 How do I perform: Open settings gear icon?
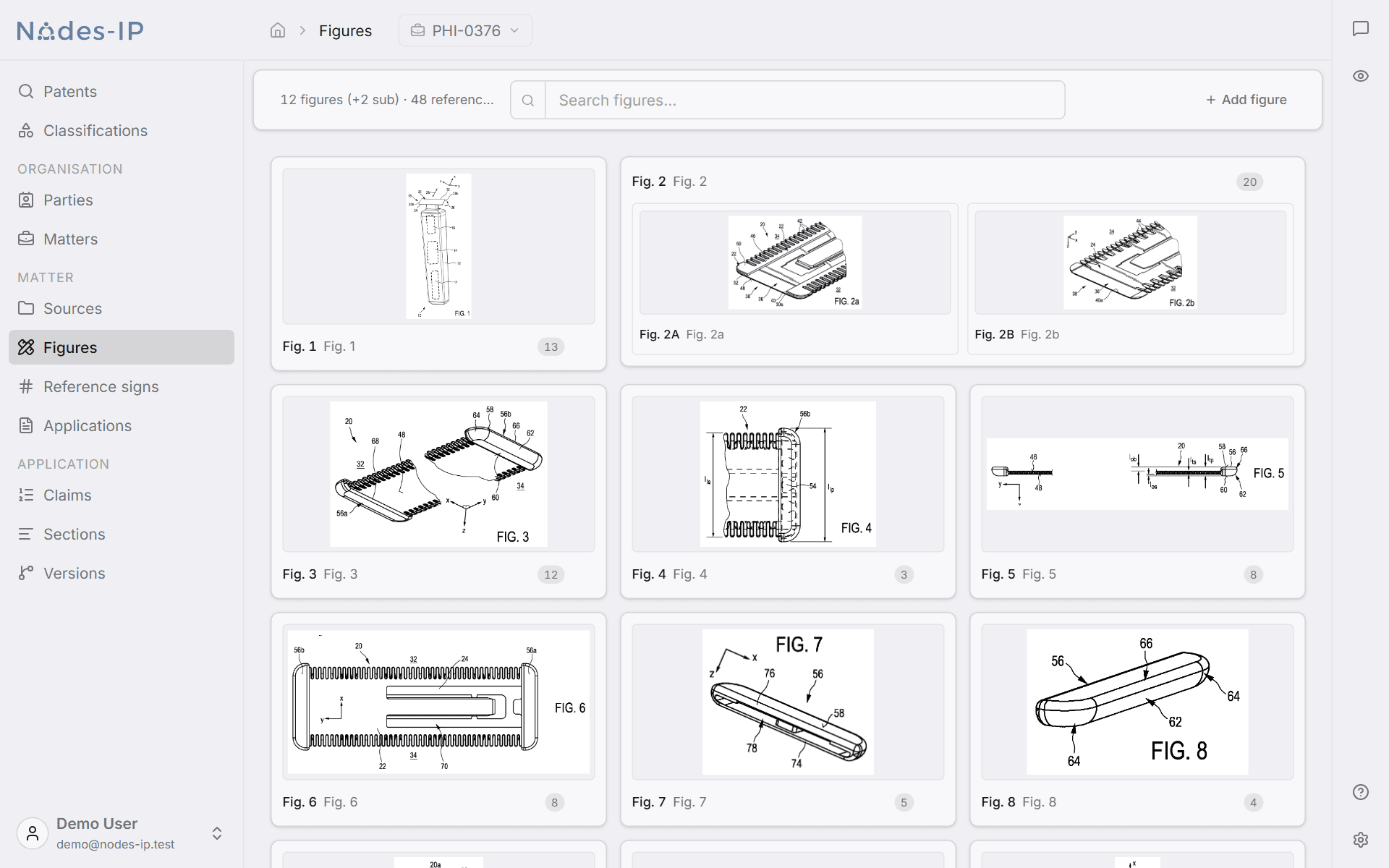click(1361, 839)
